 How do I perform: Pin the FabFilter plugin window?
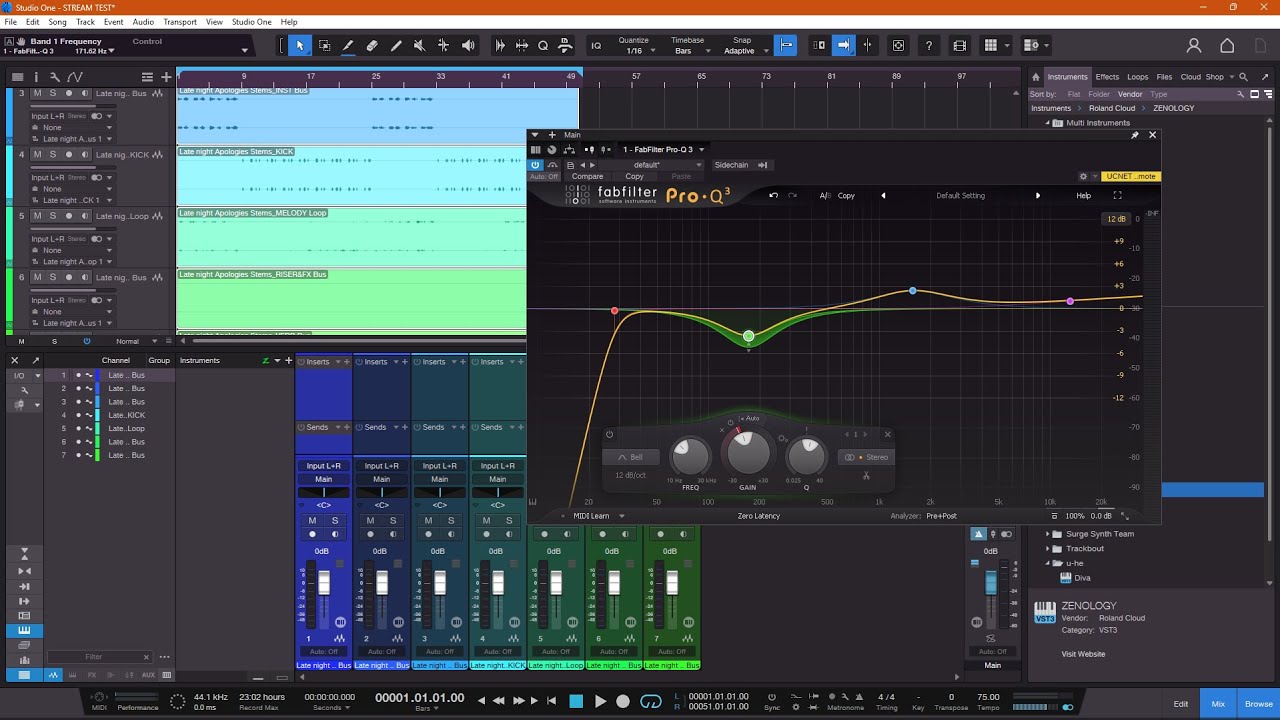coord(1134,135)
